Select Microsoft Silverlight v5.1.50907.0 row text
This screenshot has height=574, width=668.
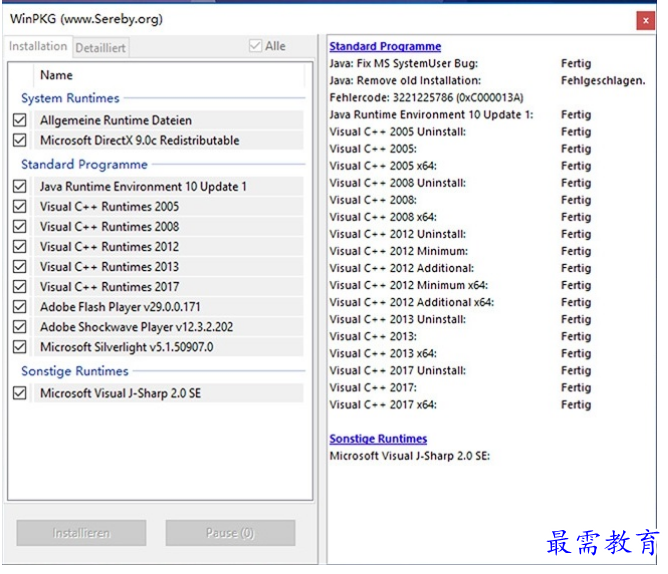coord(127,347)
